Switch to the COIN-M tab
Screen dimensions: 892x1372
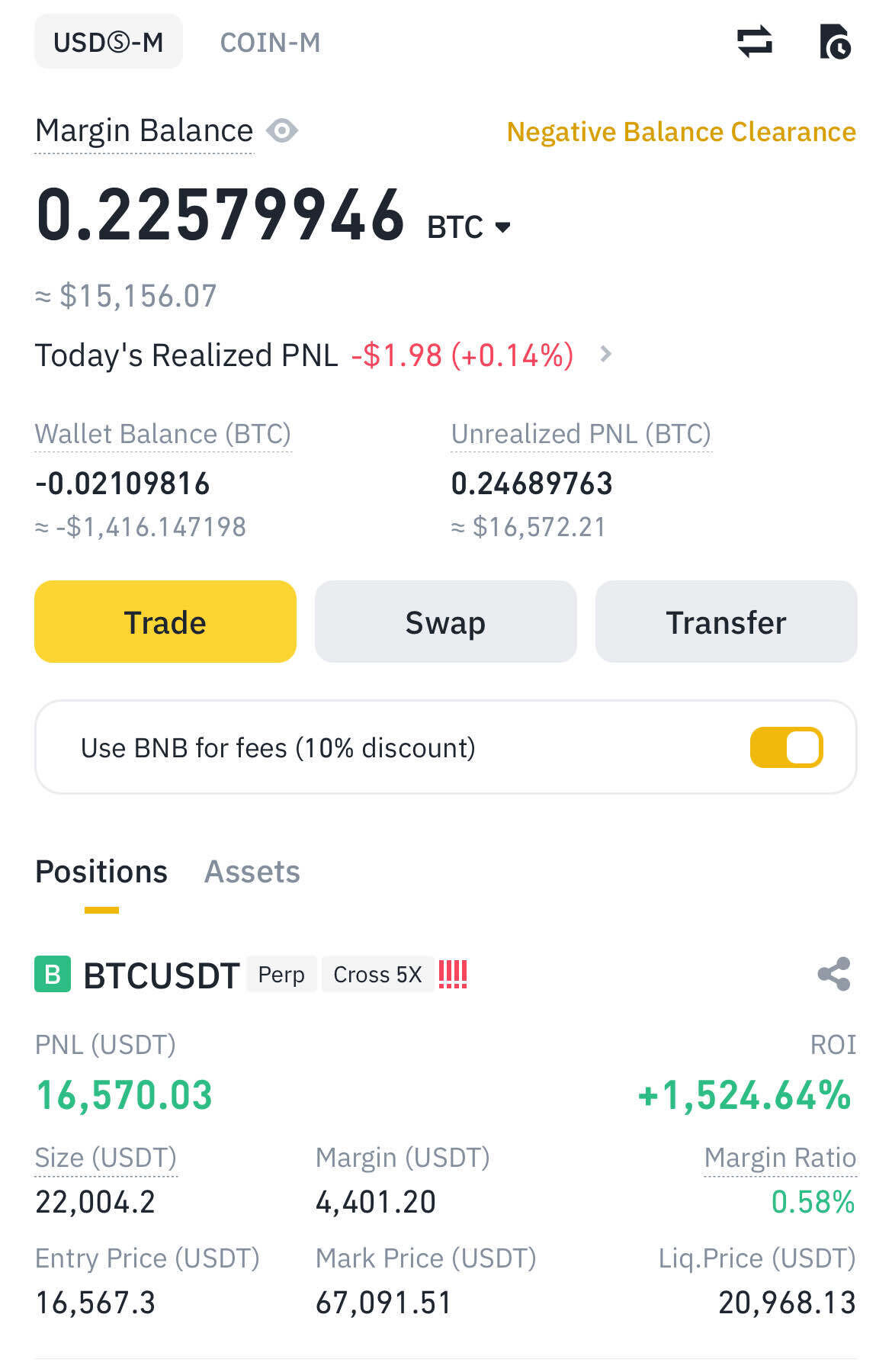point(270,43)
